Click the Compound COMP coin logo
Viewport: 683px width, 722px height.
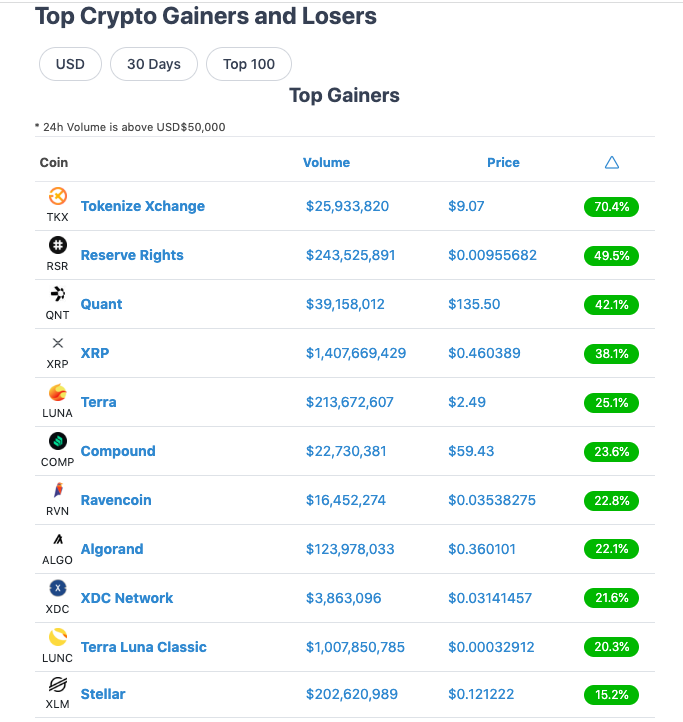(58, 441)
